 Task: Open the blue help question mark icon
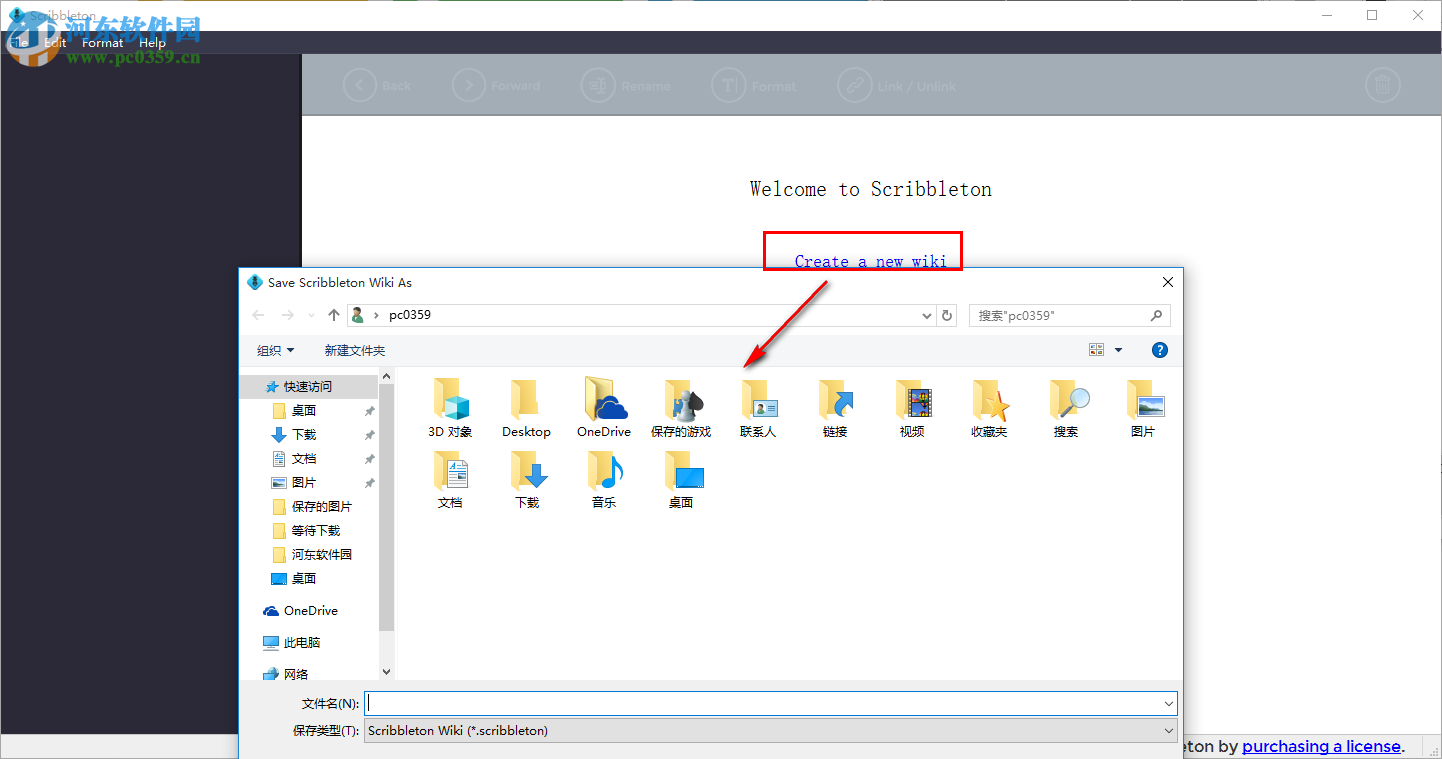pyautogui.click(x=1160, y=350)
